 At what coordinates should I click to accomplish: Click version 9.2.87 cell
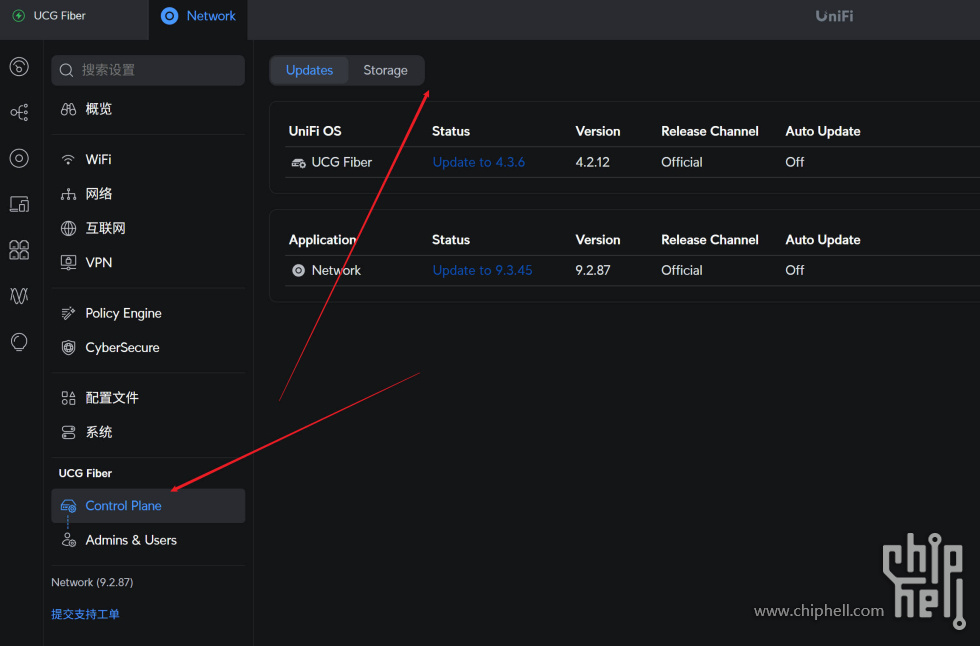592,271
